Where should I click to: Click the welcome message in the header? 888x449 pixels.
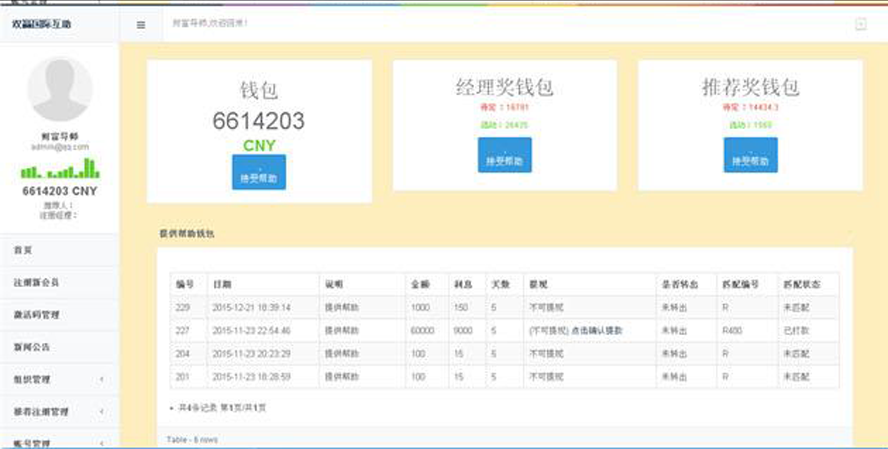tap(210, 23)
